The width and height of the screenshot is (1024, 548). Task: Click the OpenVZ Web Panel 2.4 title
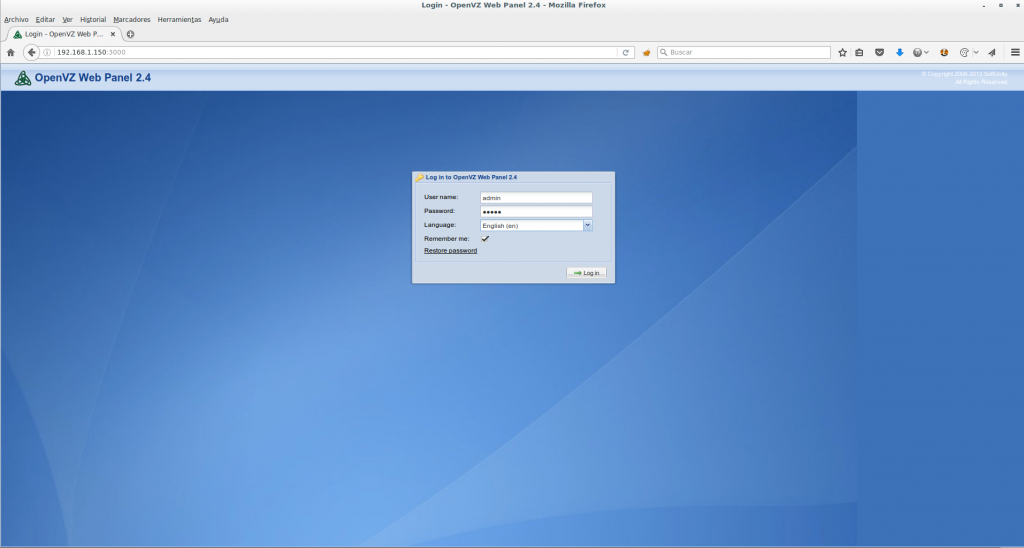(x=93, y=78)
